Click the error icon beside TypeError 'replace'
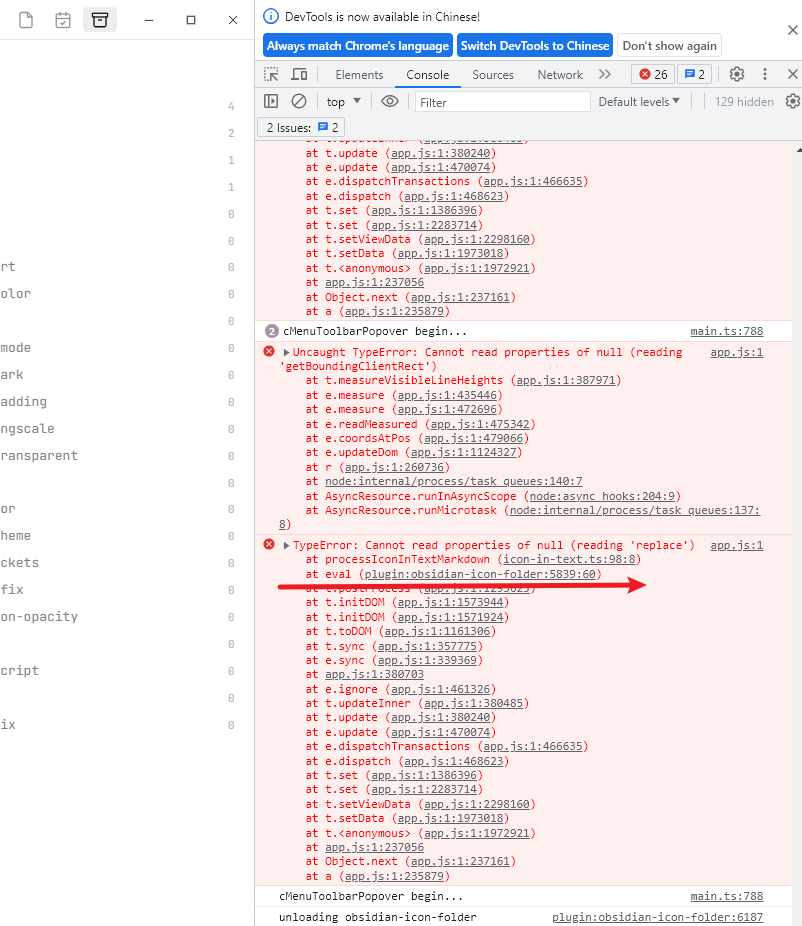Viewport: 802px width, 926px height. (x=269, y=544)
